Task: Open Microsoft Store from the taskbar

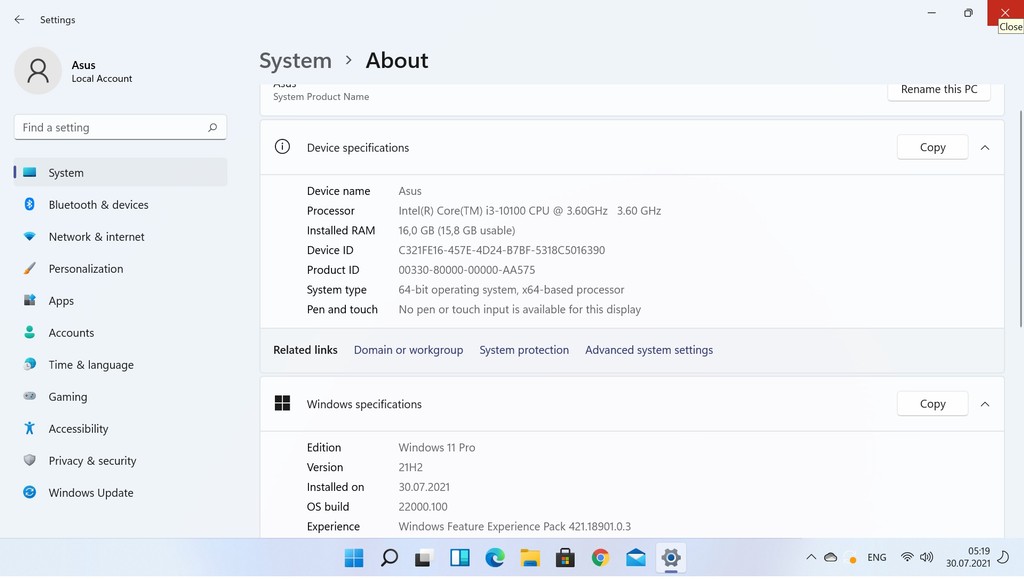Action: tap(566, 558)
